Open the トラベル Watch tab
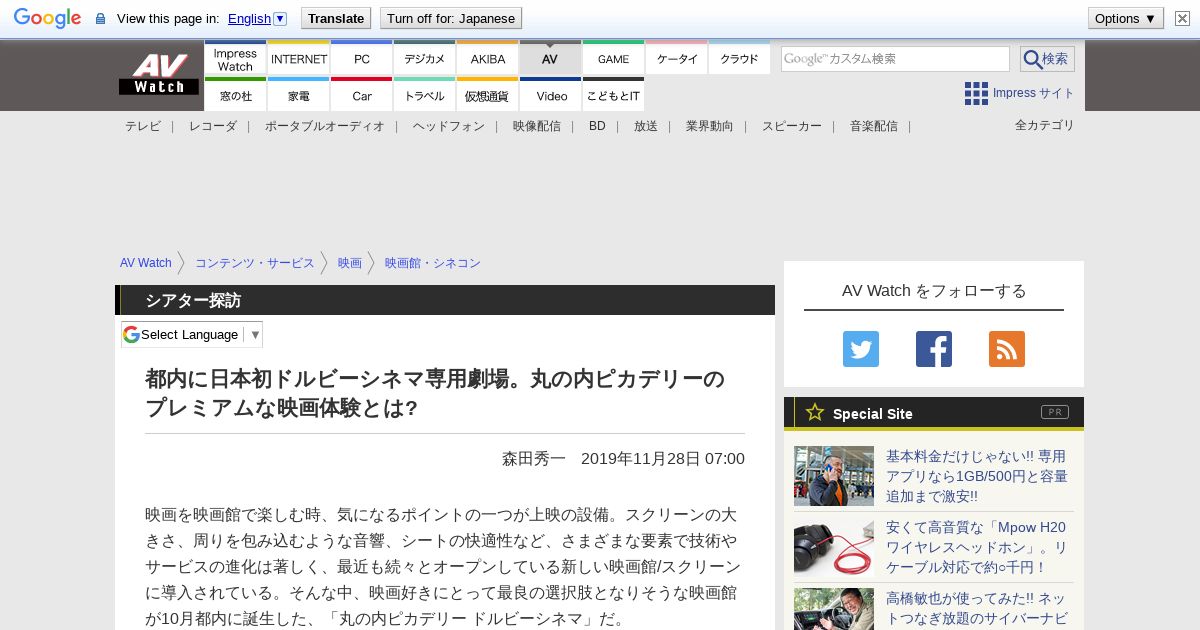This screenshot has height=630, width=1200. 425,95
